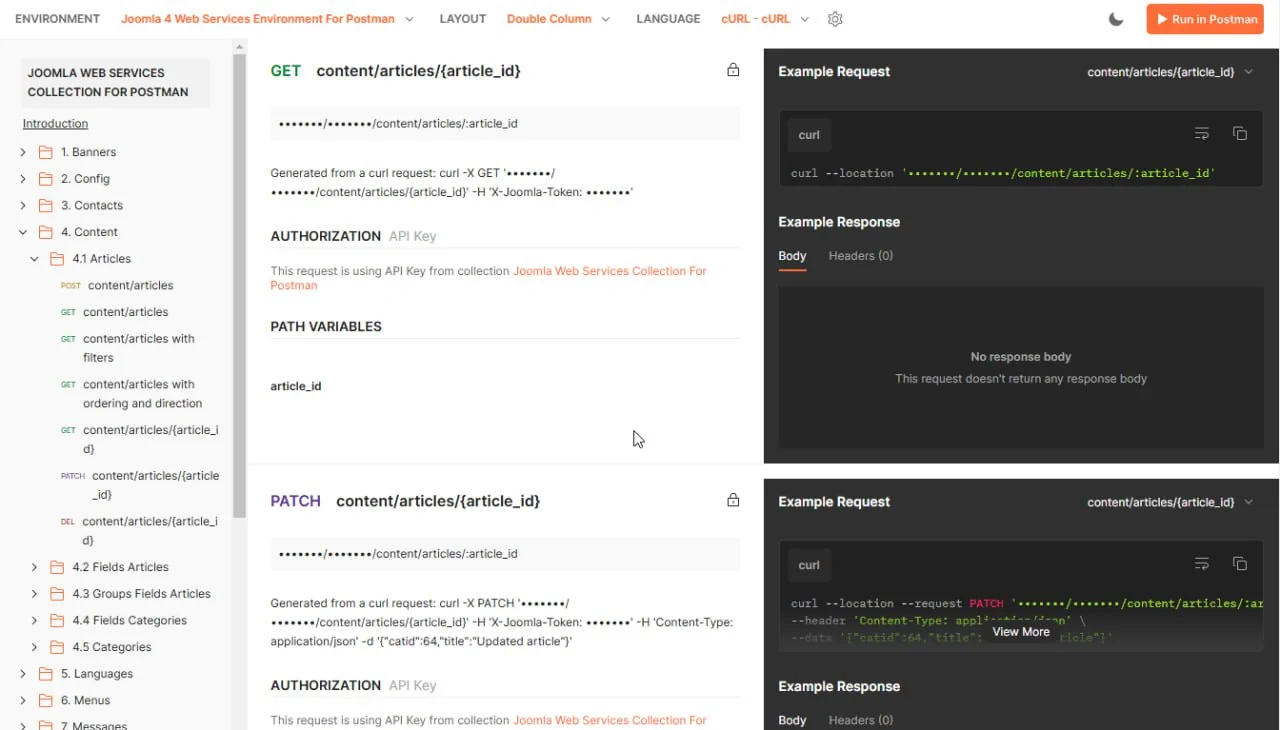1280x730 pixels.
Task: Click the lock icon beside the PATCH request title
Action: (733, 500)
